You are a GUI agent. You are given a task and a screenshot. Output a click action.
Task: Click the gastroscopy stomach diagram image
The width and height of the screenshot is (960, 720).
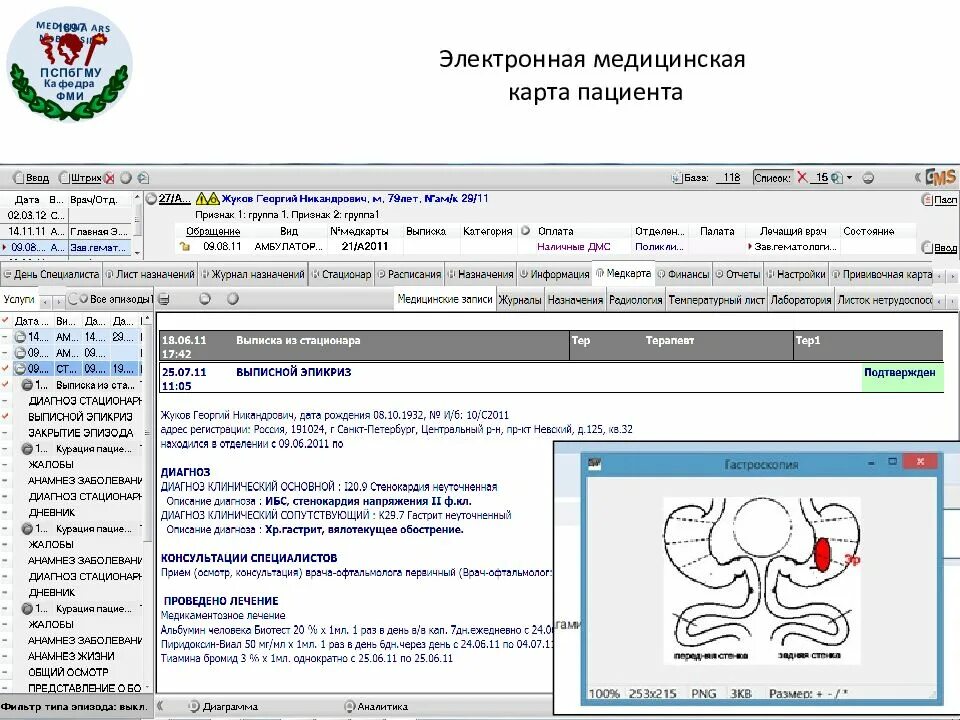point(762,580)
